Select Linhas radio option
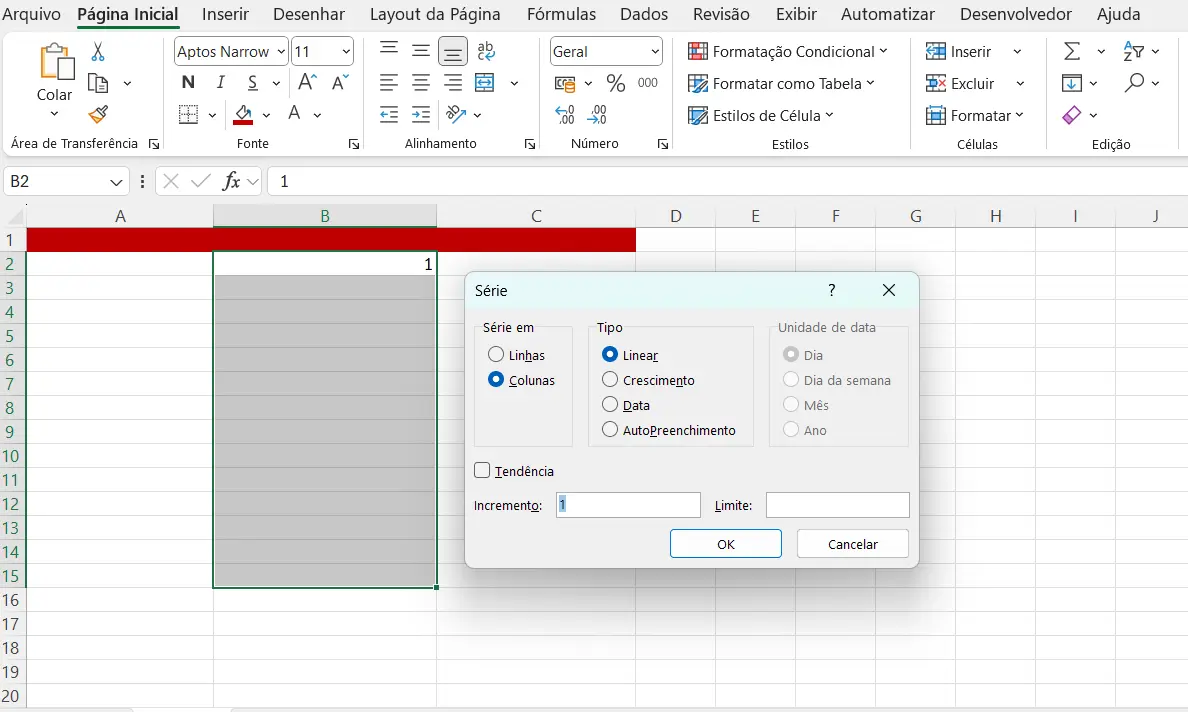The image size is (1188, 712). tap(496, 354)
